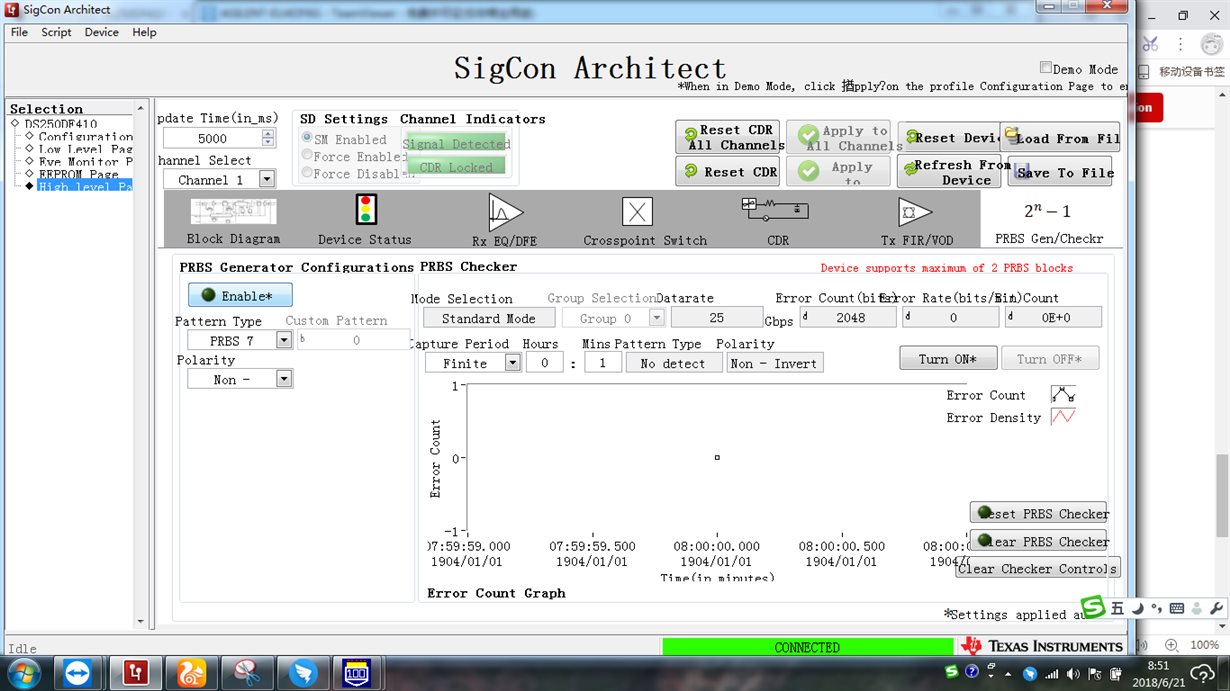Image resolution: width=1230 pixels, height=691 pixels.
Task: Select the PRBS Gen/Checkr 2^n-1 icon
Action: (x=1048, y=211)
